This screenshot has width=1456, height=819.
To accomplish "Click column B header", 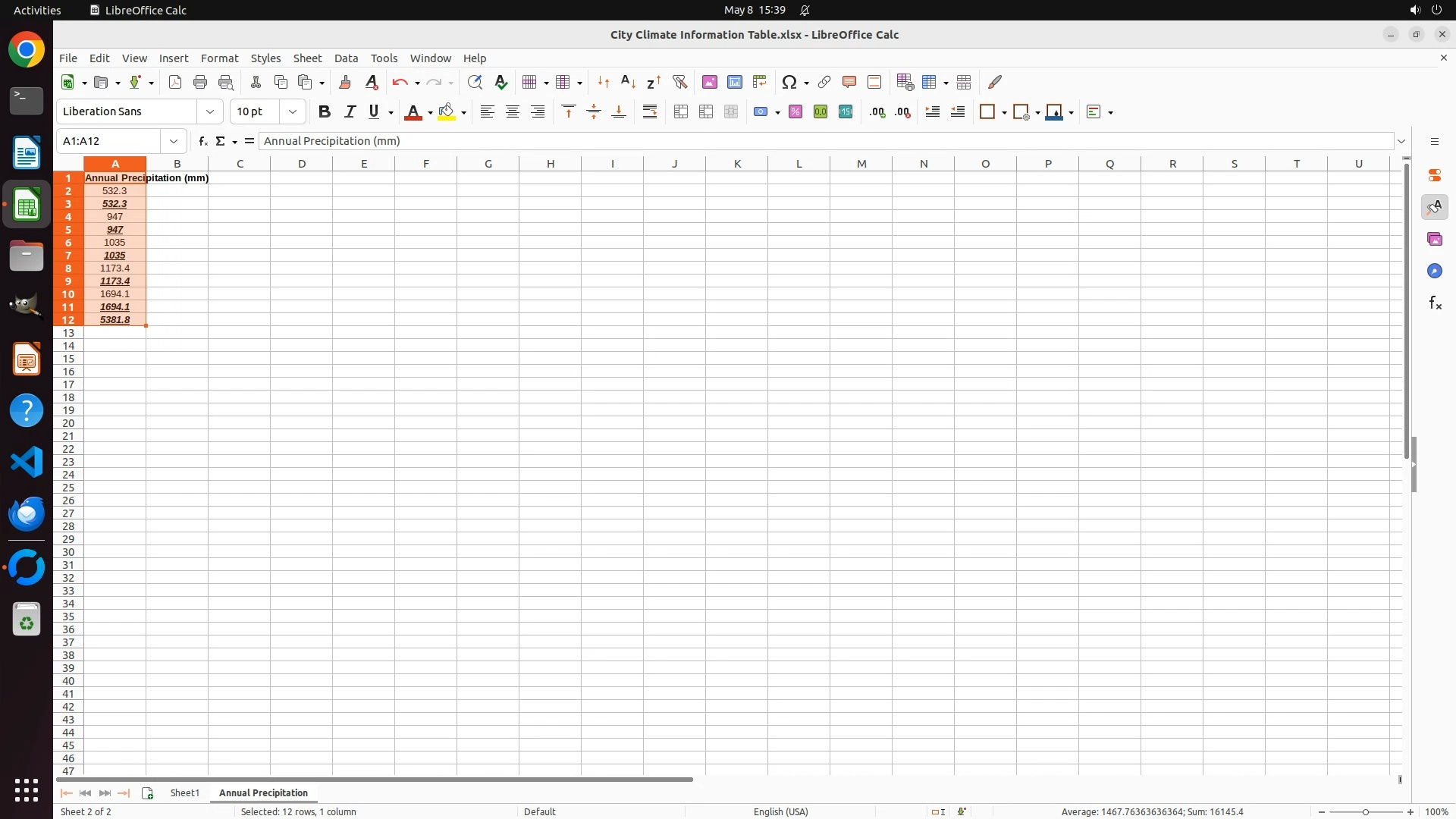I will tap(177, 164).
